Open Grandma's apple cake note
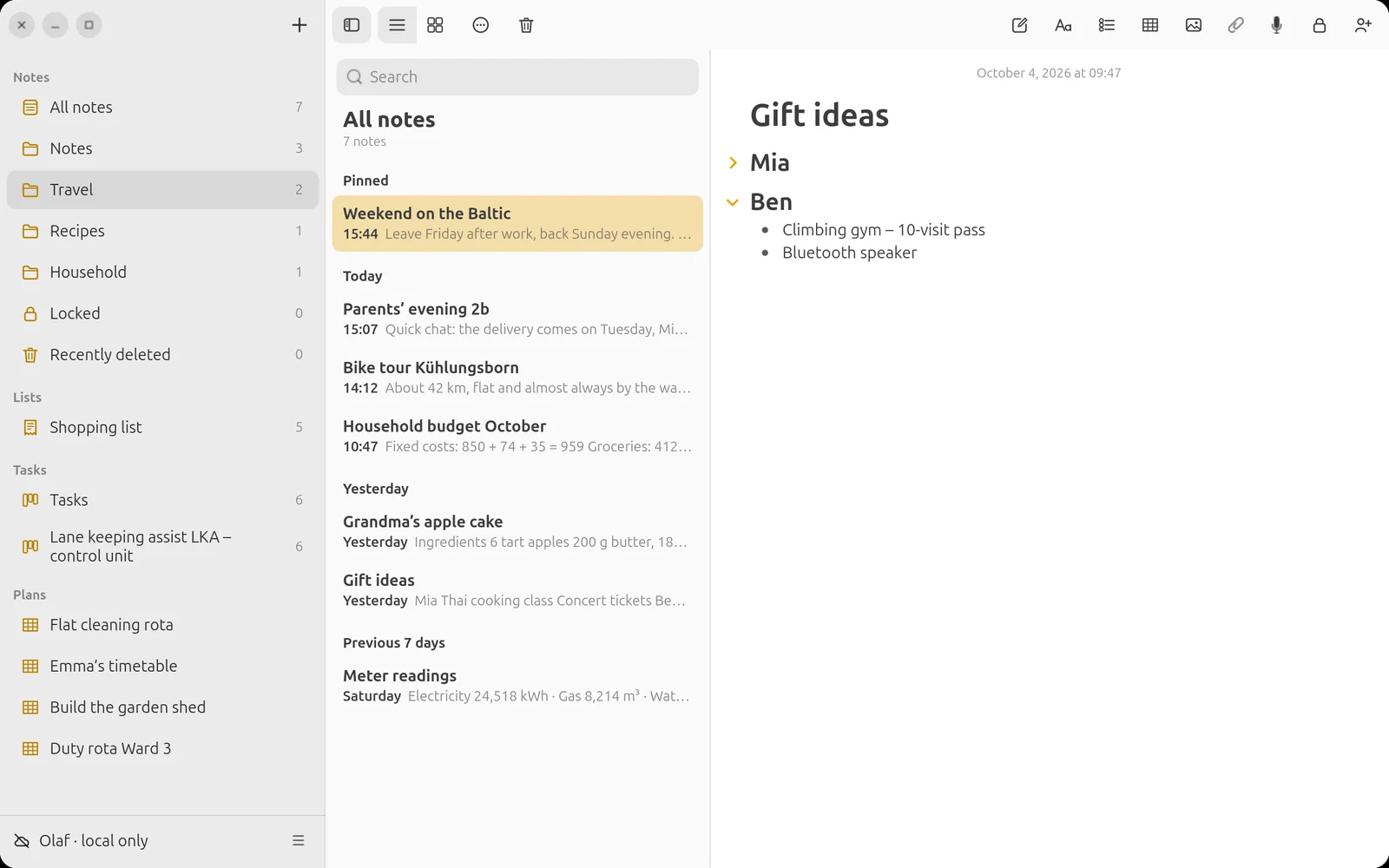Viewport: 1389px width, 868px height. 517,531
